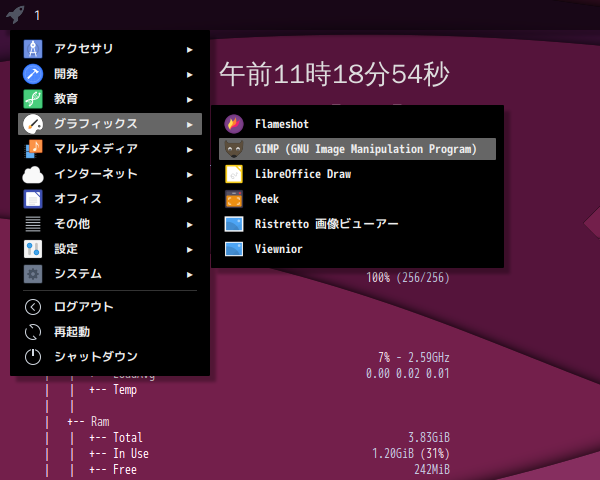Launch Peek from the submenu

click(x=357, y=199)
